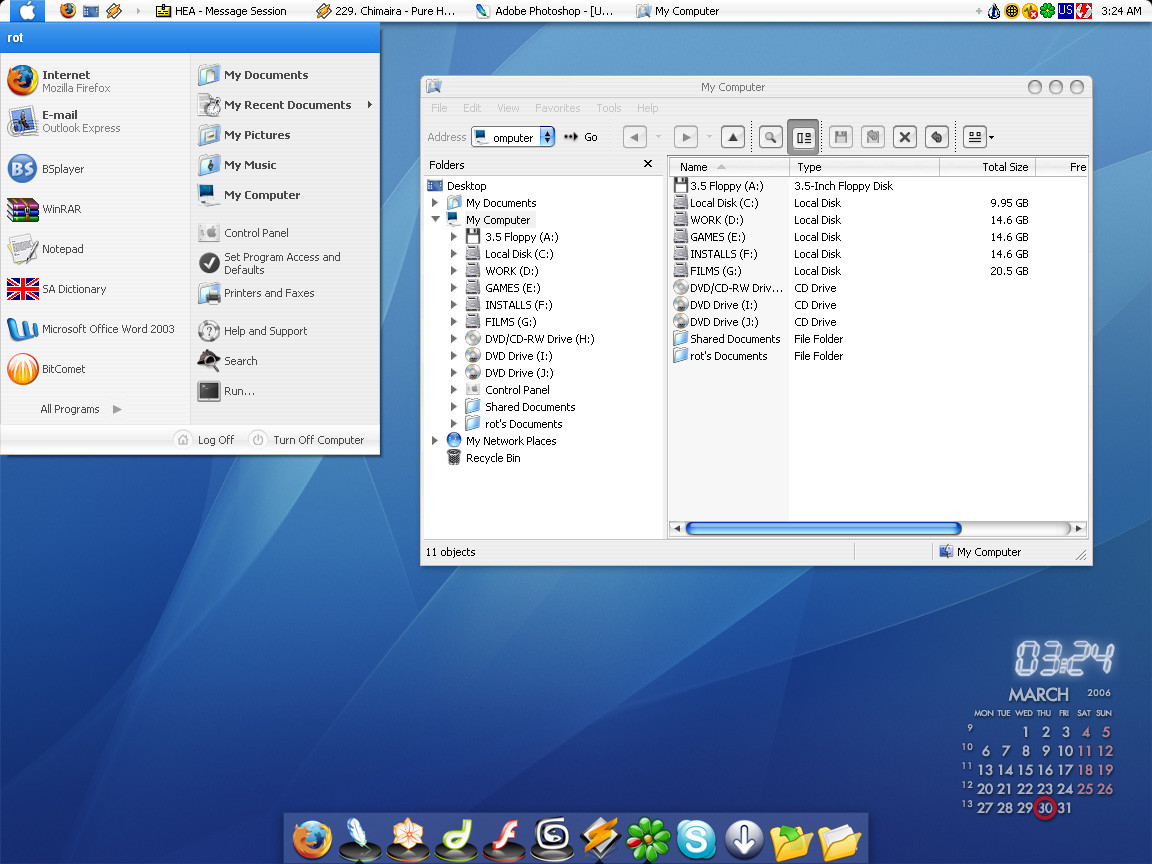The height and width of the screenshot is (864, 1152).
Task: Launch WinRAR from start menu
Action: [44, 209]
